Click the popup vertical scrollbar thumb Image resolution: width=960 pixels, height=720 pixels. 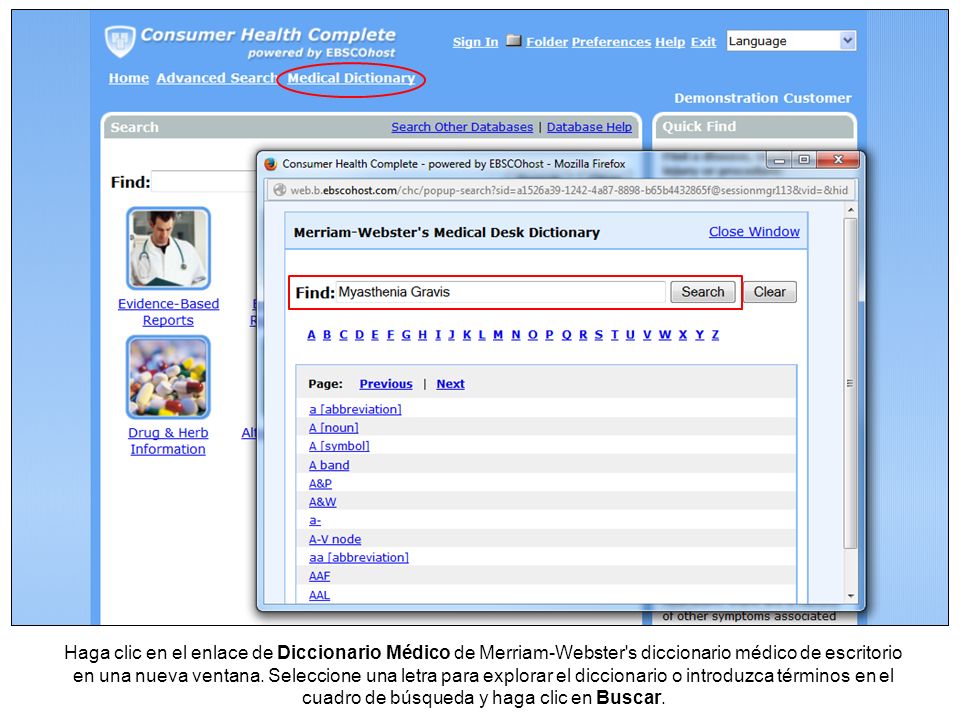[x=850, y=383]
